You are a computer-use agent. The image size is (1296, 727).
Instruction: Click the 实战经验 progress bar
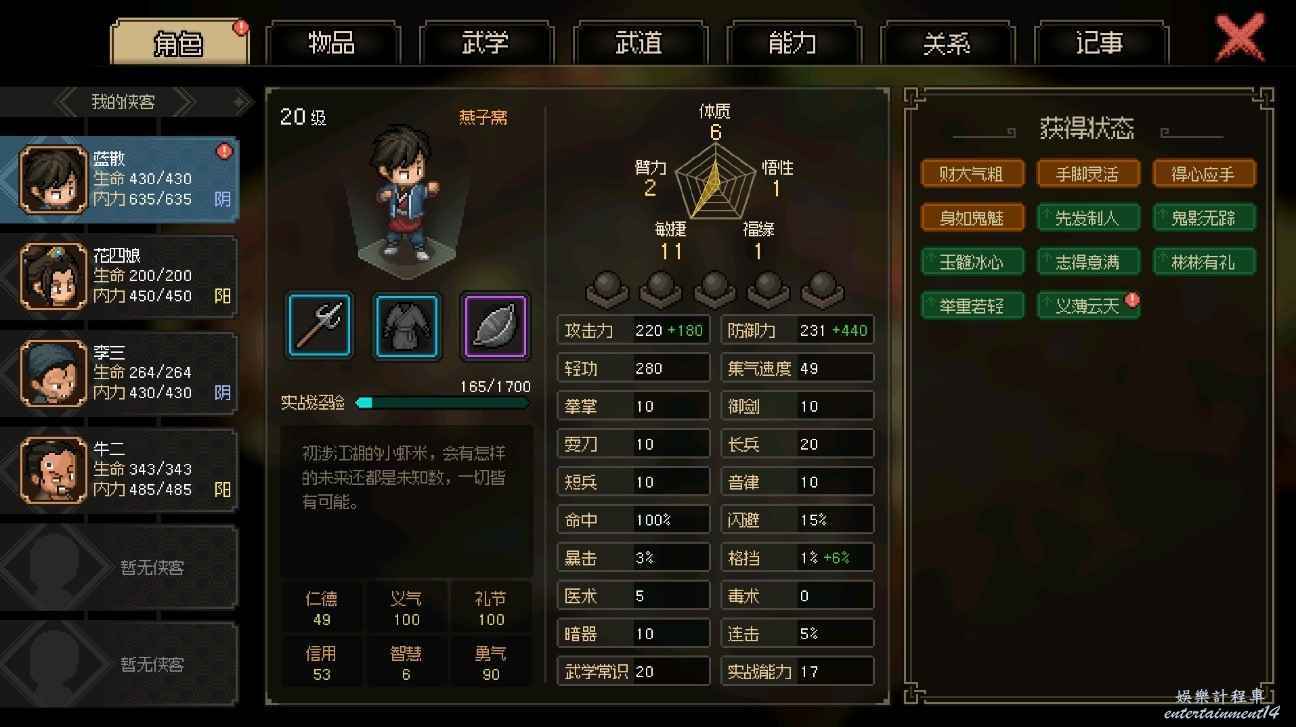(x=443, y=403)
